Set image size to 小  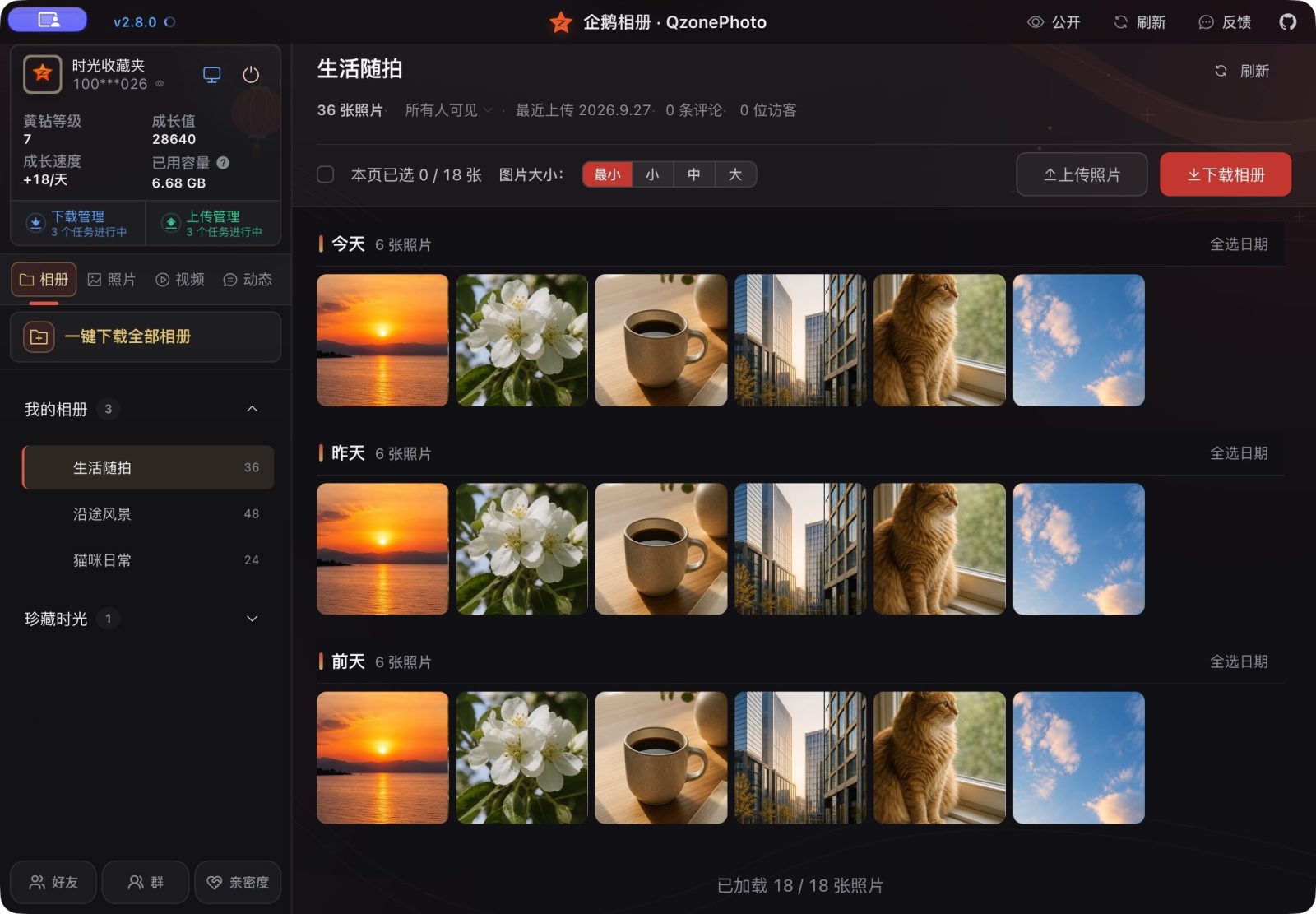pyautogui.click(x=653, y=174)
